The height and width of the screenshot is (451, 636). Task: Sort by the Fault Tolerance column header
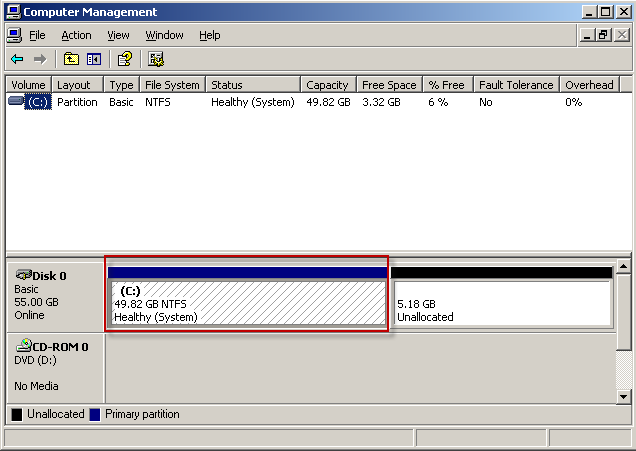click(x=516, y=85)
